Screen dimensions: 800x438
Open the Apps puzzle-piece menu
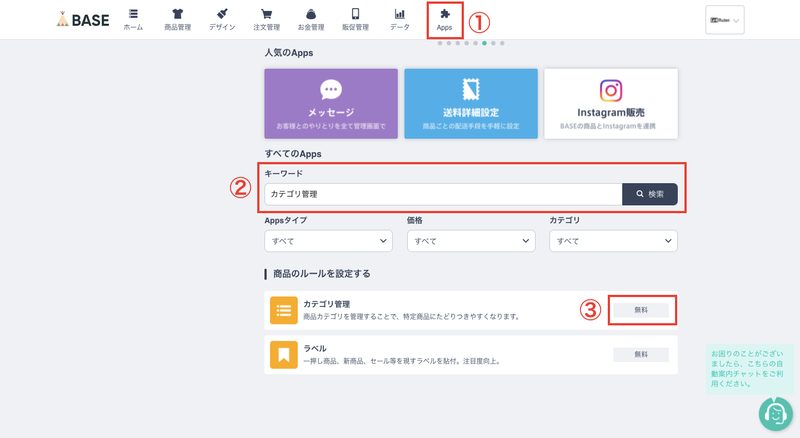tap(444, 20)
